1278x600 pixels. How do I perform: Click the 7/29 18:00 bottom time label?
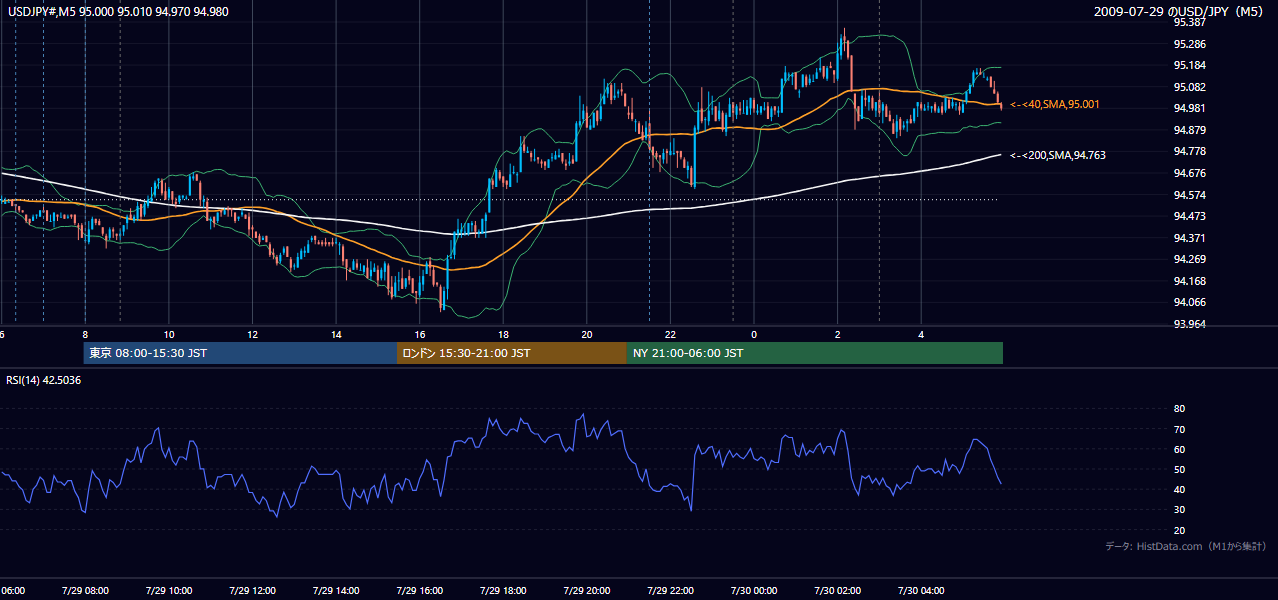(x=503, y=590)
